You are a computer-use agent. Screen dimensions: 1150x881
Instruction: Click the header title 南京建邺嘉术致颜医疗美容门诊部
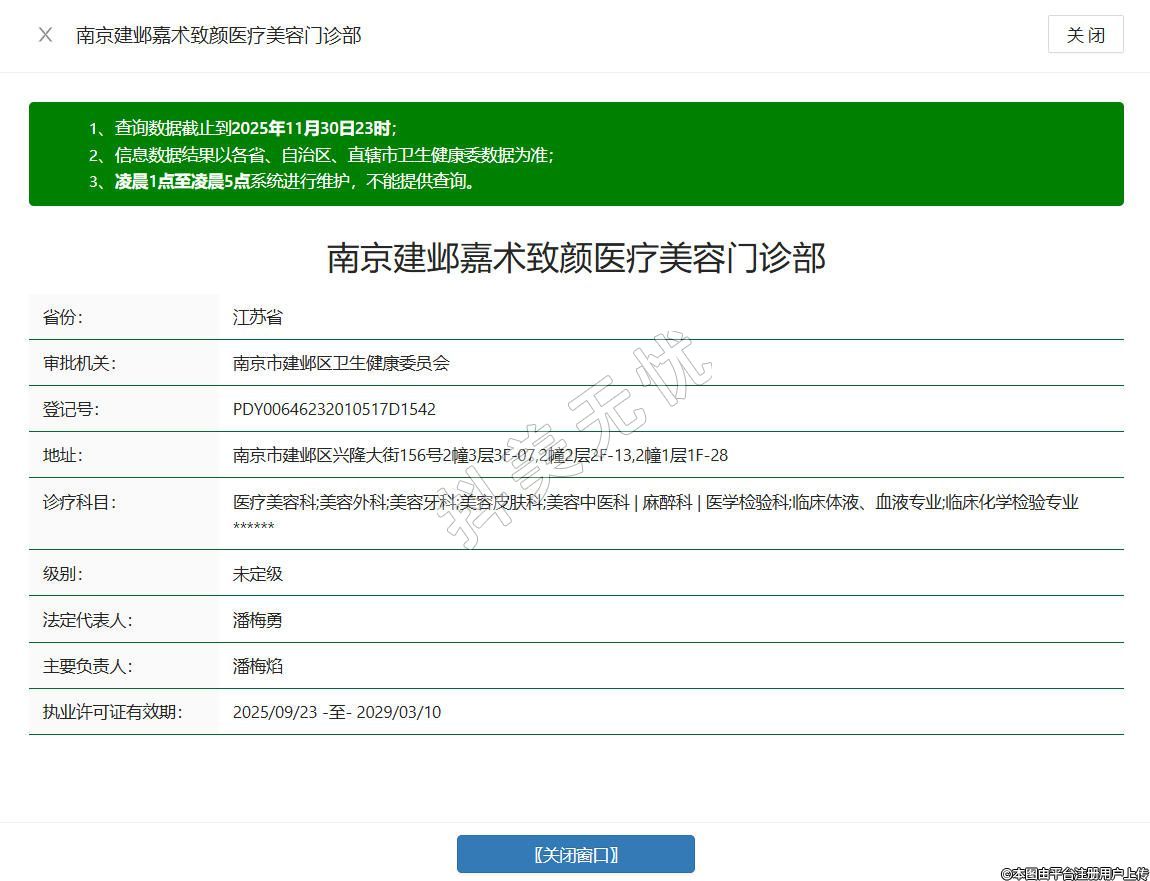(x=218, y=35)
